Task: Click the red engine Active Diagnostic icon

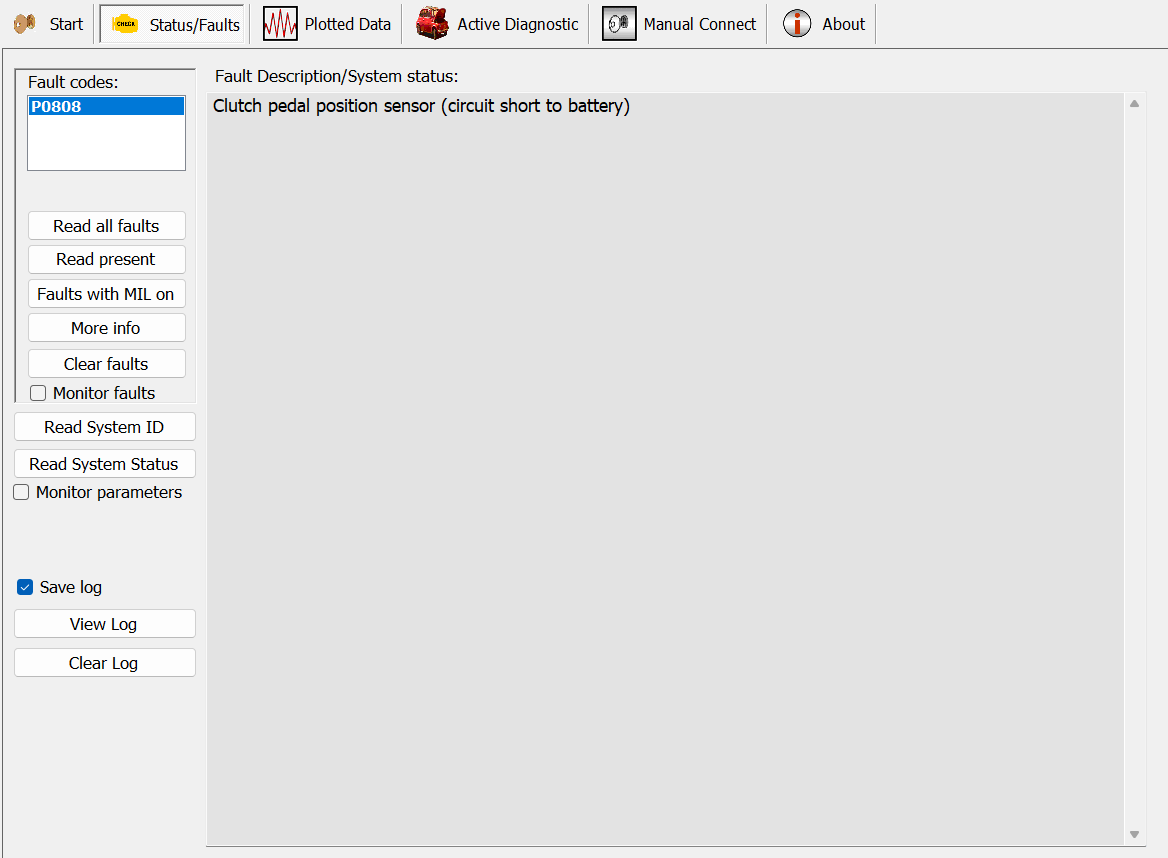Action: point(432,24)
